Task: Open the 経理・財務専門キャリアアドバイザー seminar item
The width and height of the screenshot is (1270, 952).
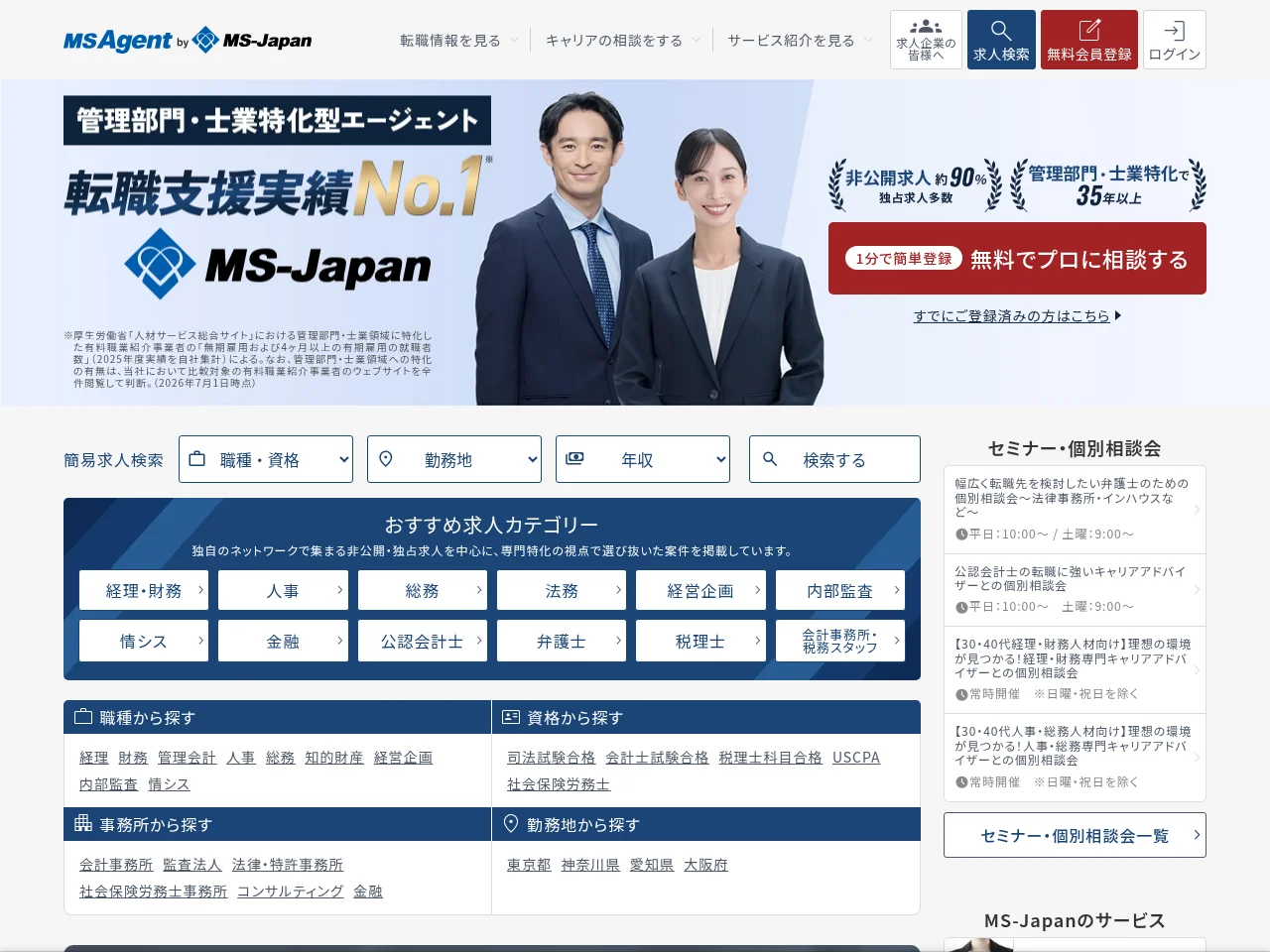Action: point(1075,670)
